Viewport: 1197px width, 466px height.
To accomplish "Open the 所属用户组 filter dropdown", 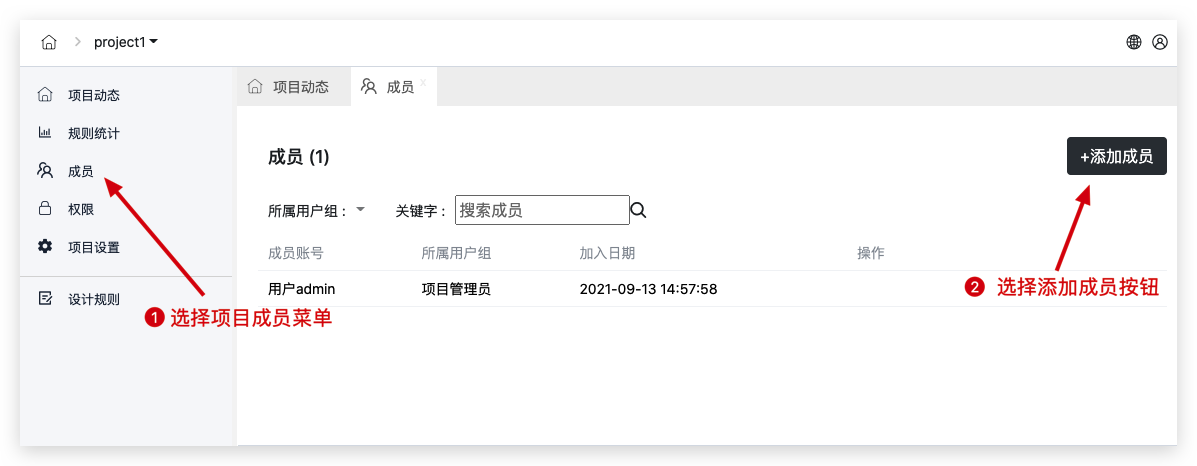I will (360, 209).
